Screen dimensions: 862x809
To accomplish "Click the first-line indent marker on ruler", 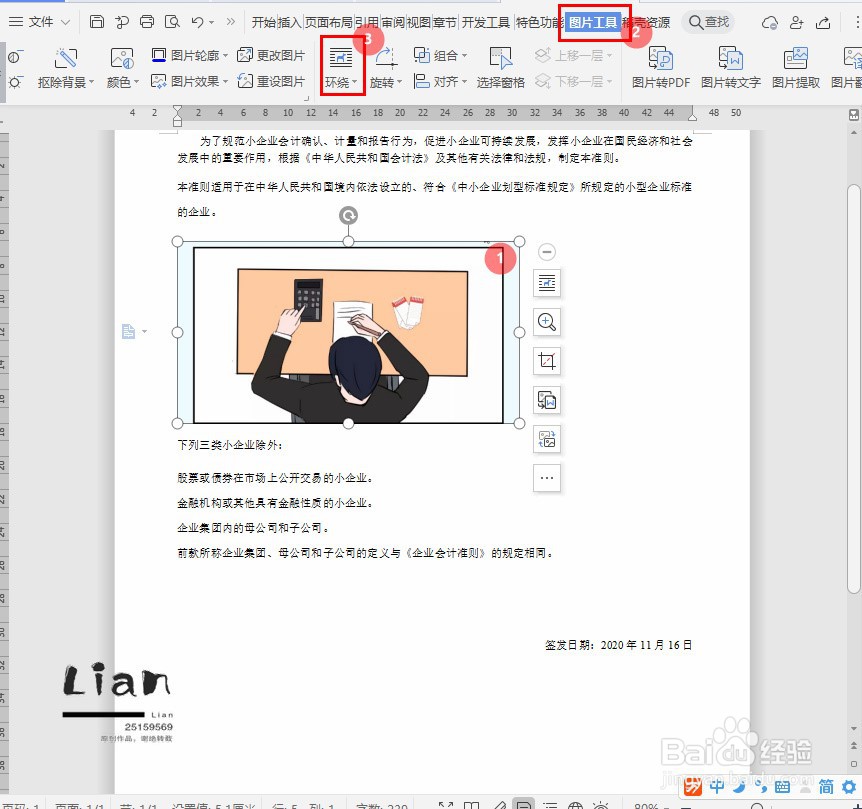I will pos(177,109).
